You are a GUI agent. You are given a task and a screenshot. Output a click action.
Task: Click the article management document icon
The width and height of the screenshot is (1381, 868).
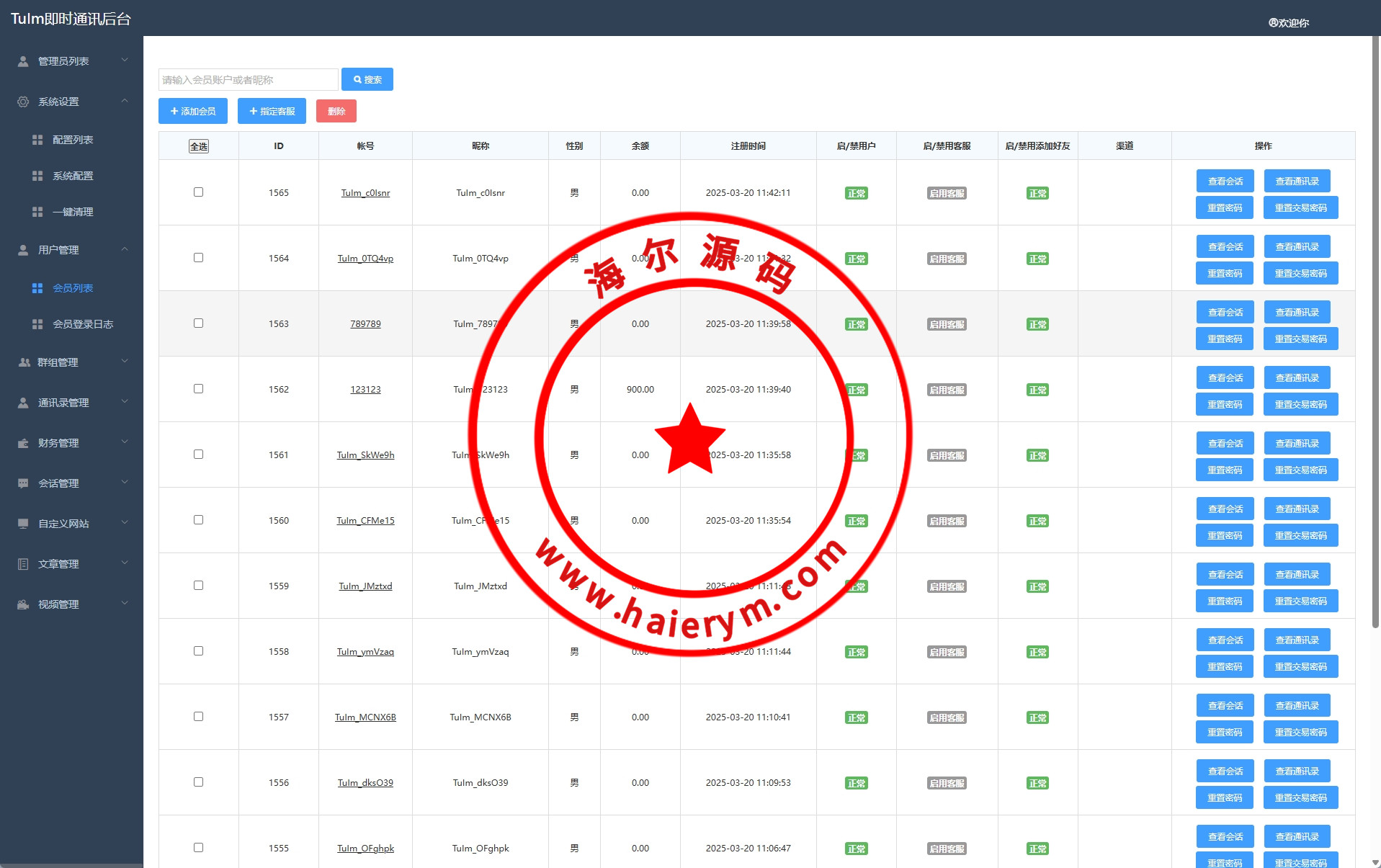(23, 564)
